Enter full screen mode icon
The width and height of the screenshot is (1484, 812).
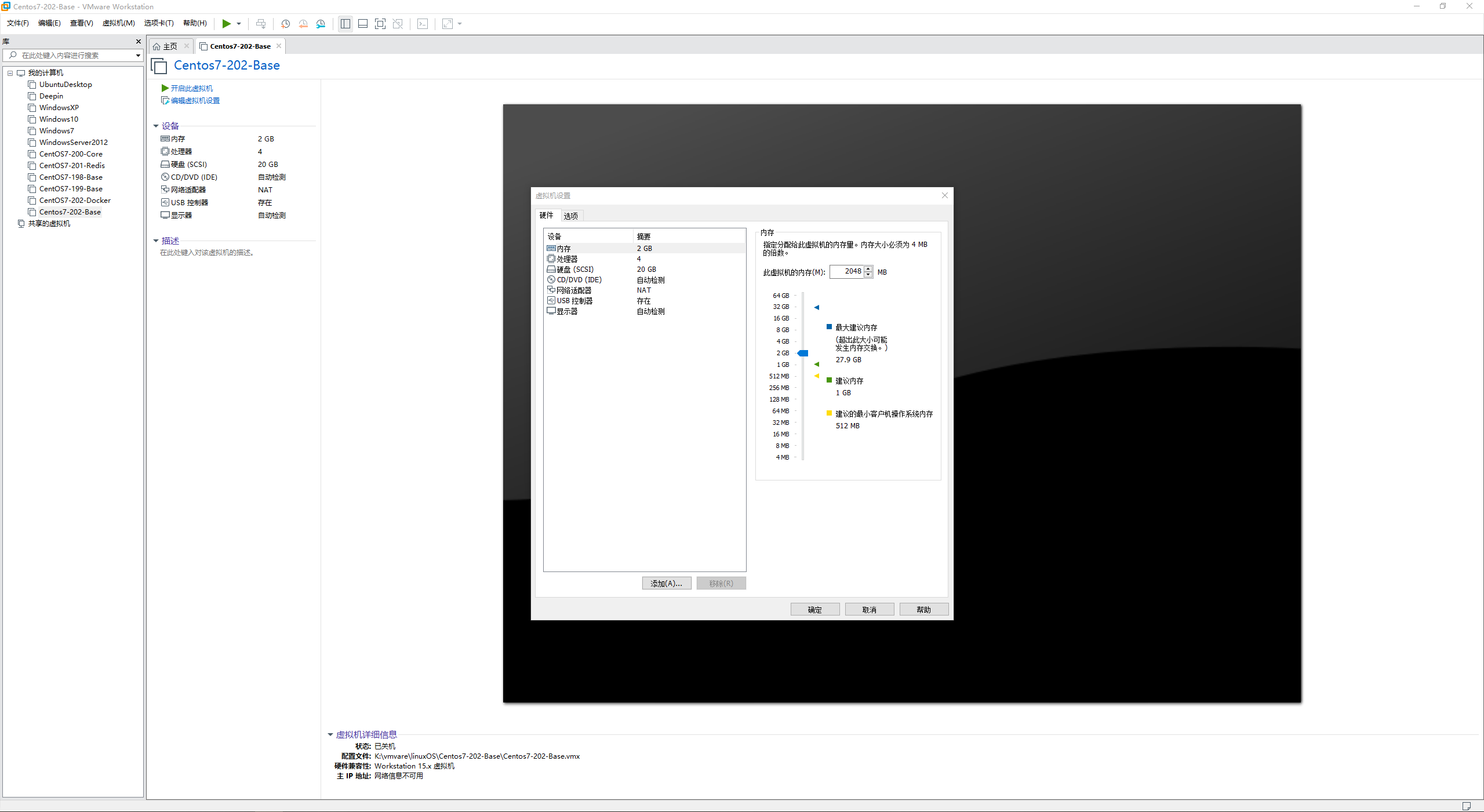tap(380, 24)
